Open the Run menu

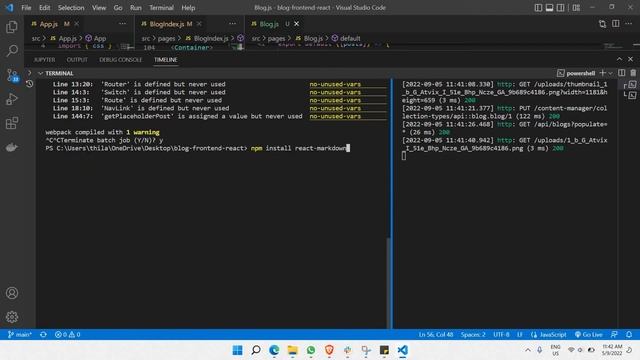(x=136, y=8)
